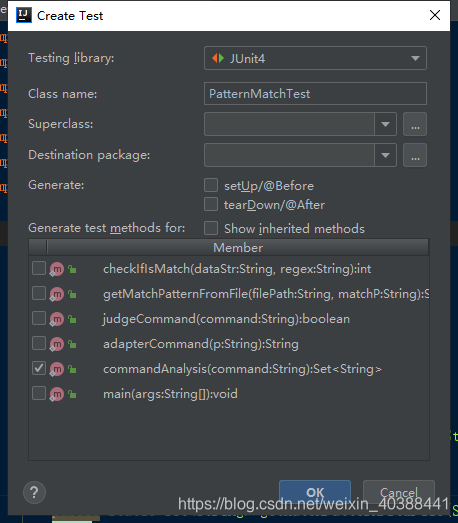Click the public lock icon on judgeCommand row
This screenshot has height=523, width=458.
tap(72, 319)
